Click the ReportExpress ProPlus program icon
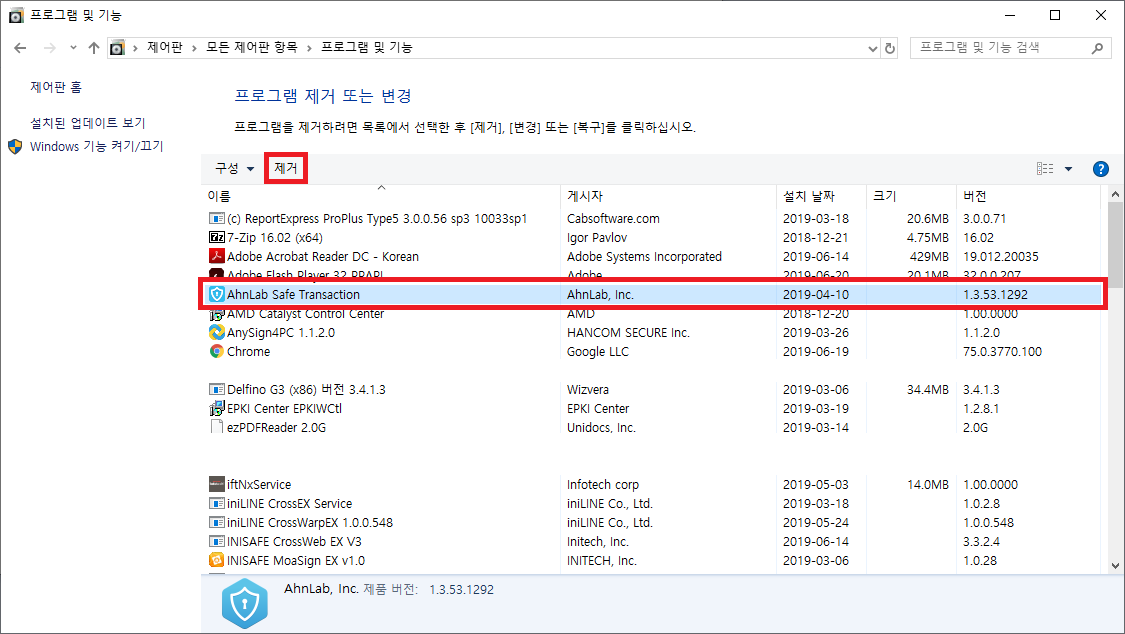 pyautogui.click(x=216, y=218)
